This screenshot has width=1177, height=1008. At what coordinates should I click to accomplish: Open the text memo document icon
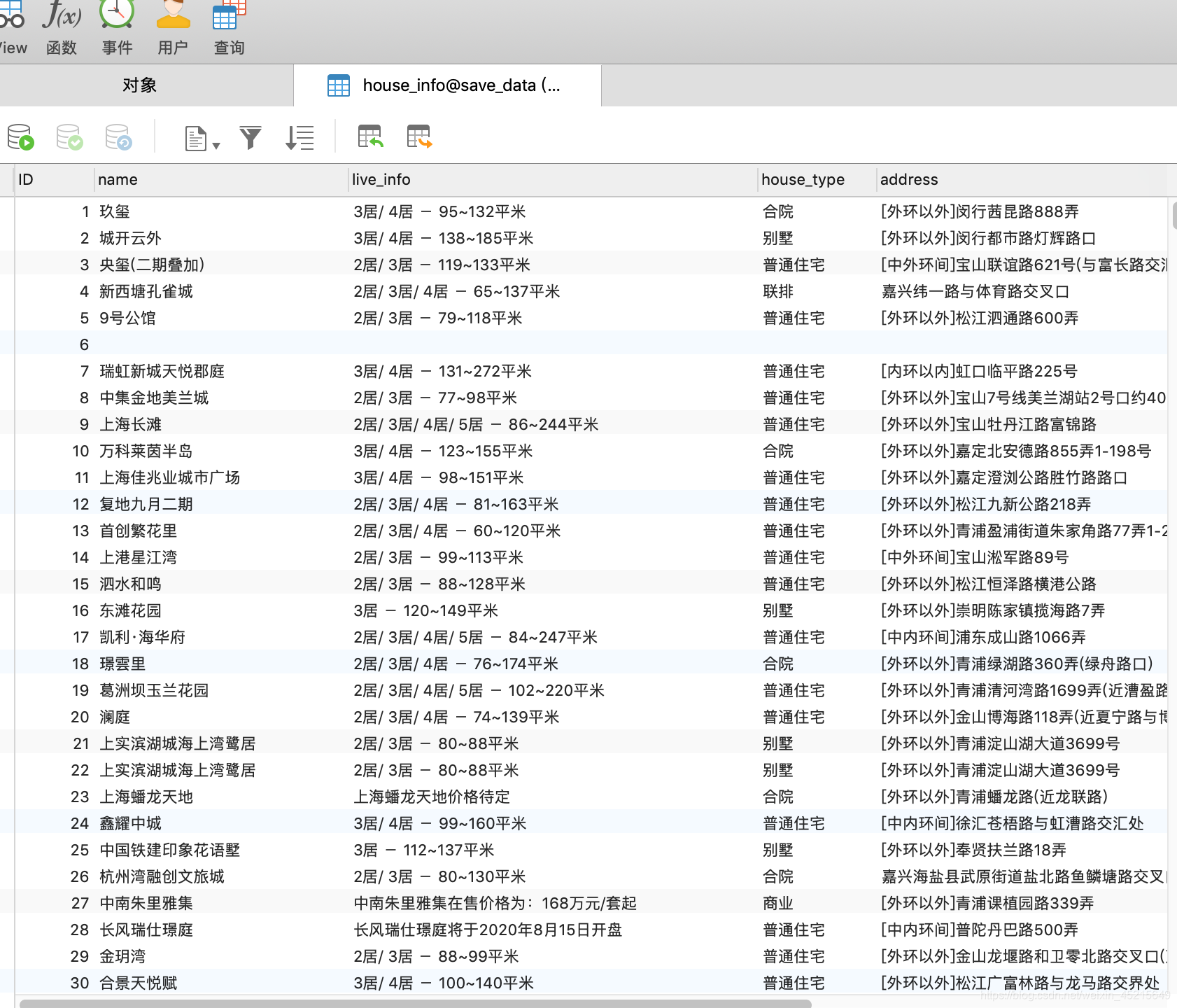195,138
